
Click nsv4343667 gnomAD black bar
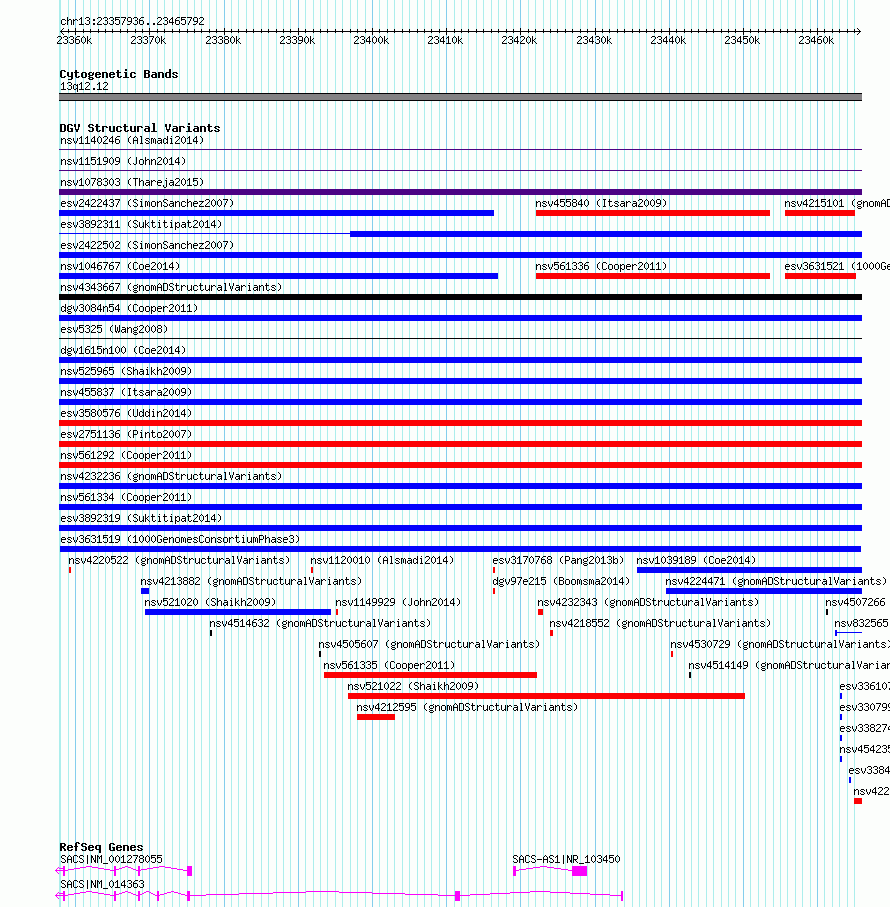pyautogui.click(x=460, y=297)
